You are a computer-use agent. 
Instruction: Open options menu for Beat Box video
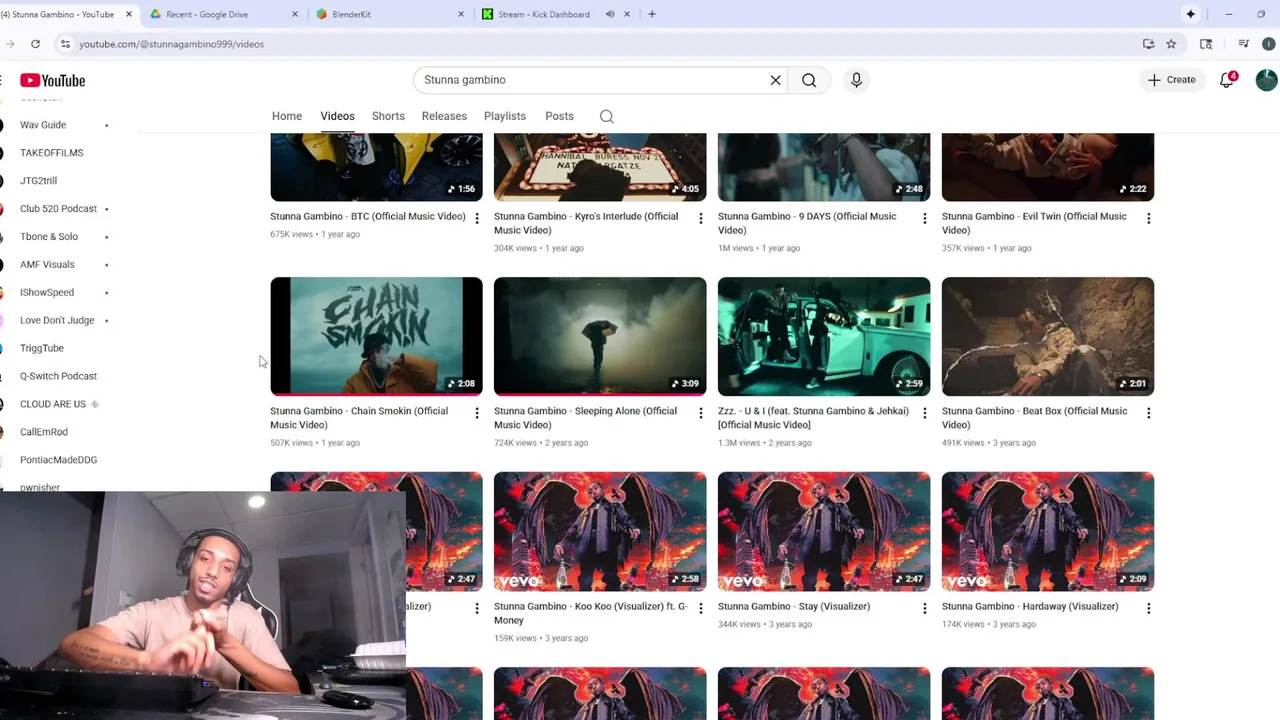tap(1148, 412)
